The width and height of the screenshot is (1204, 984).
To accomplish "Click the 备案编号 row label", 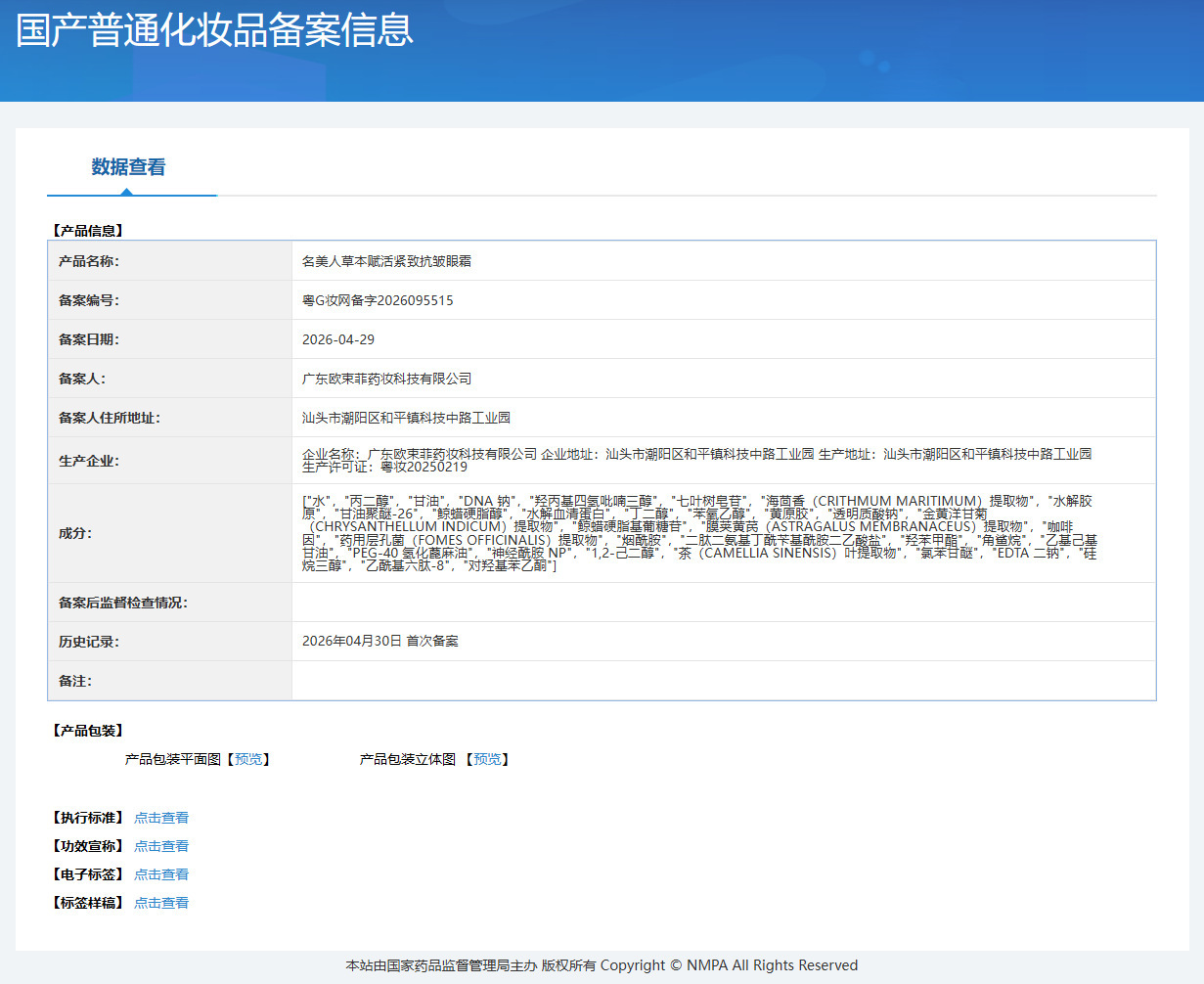I will tap(89, 300).
